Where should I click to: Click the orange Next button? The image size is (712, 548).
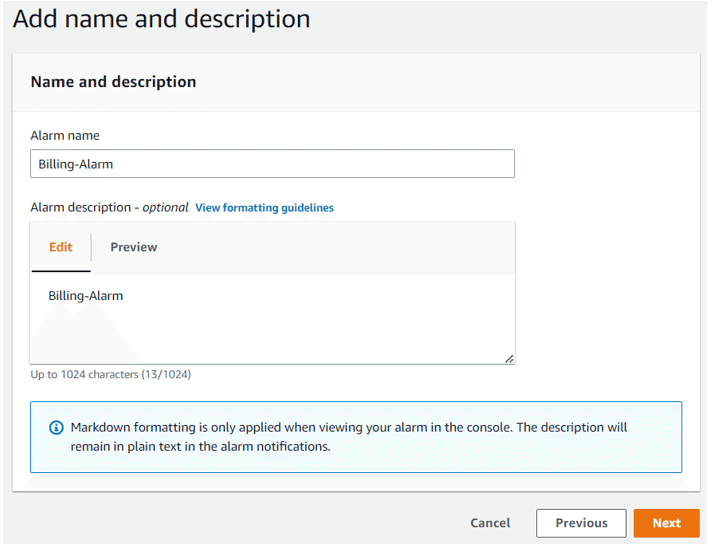(x=666, y=523)
